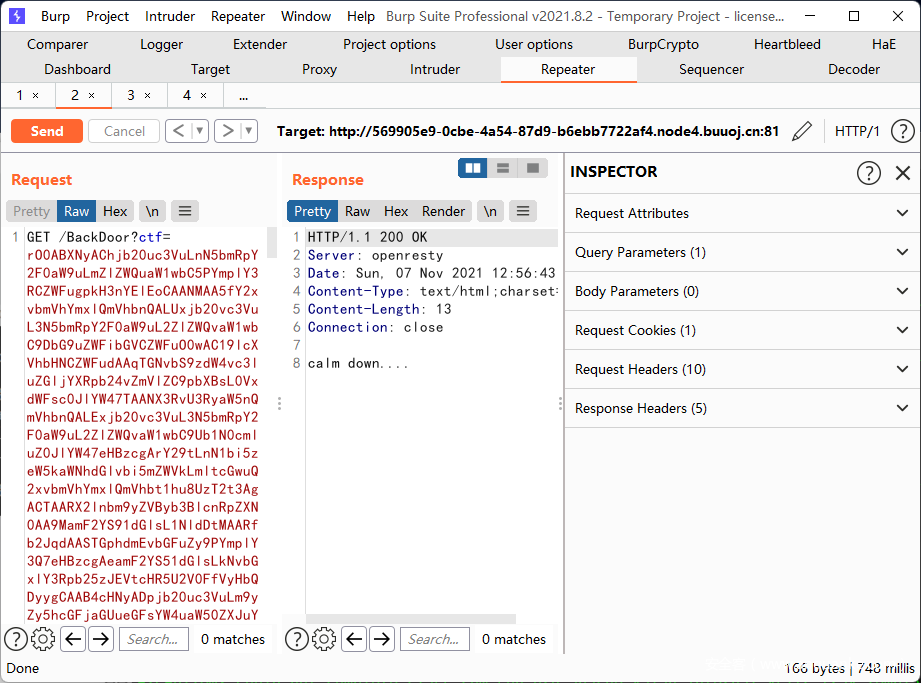This screenshot has height=683, width=921.
Task: Open Request search settings gear
Action: tap(43, 639)
